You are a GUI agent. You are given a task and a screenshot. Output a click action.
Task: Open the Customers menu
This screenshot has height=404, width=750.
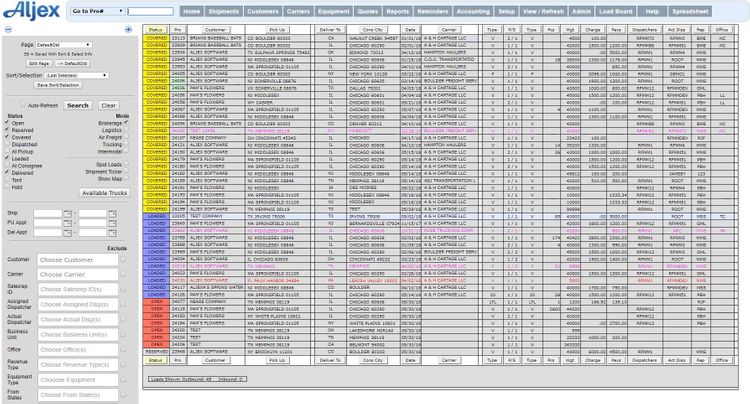pyautogui.click(x=263, y=11)
